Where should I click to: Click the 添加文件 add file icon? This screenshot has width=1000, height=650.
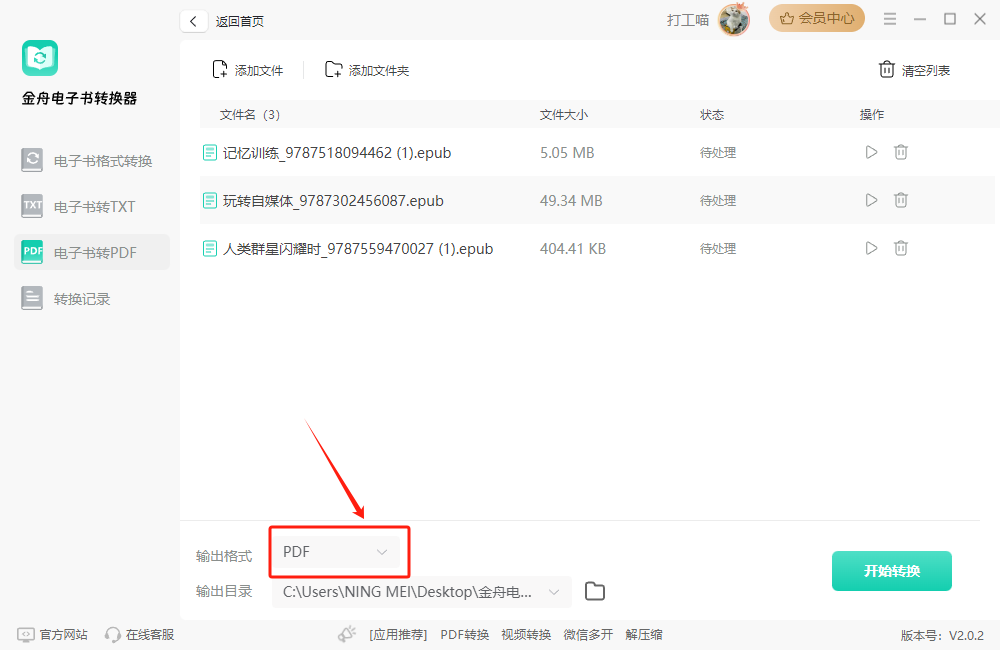click(220, 69)
